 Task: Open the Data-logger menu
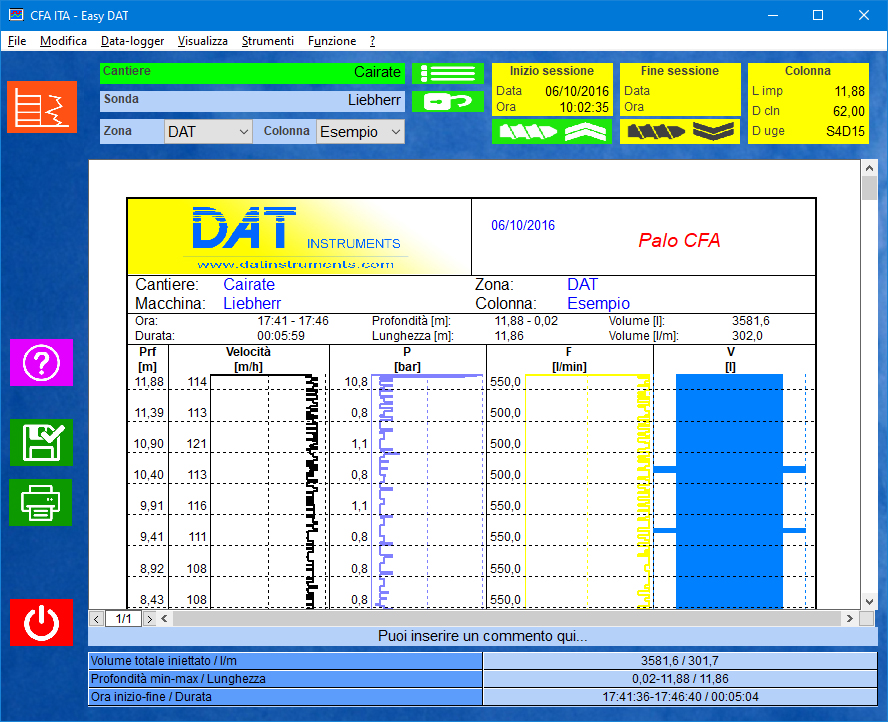point(132,41)
